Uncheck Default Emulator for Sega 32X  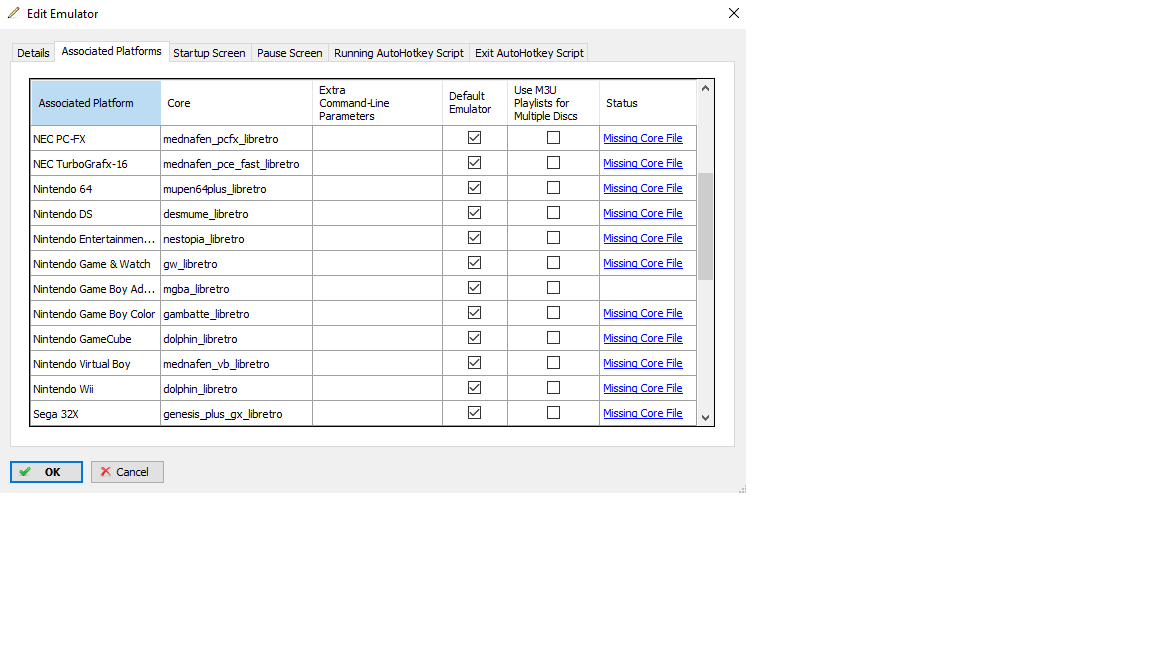475,413
